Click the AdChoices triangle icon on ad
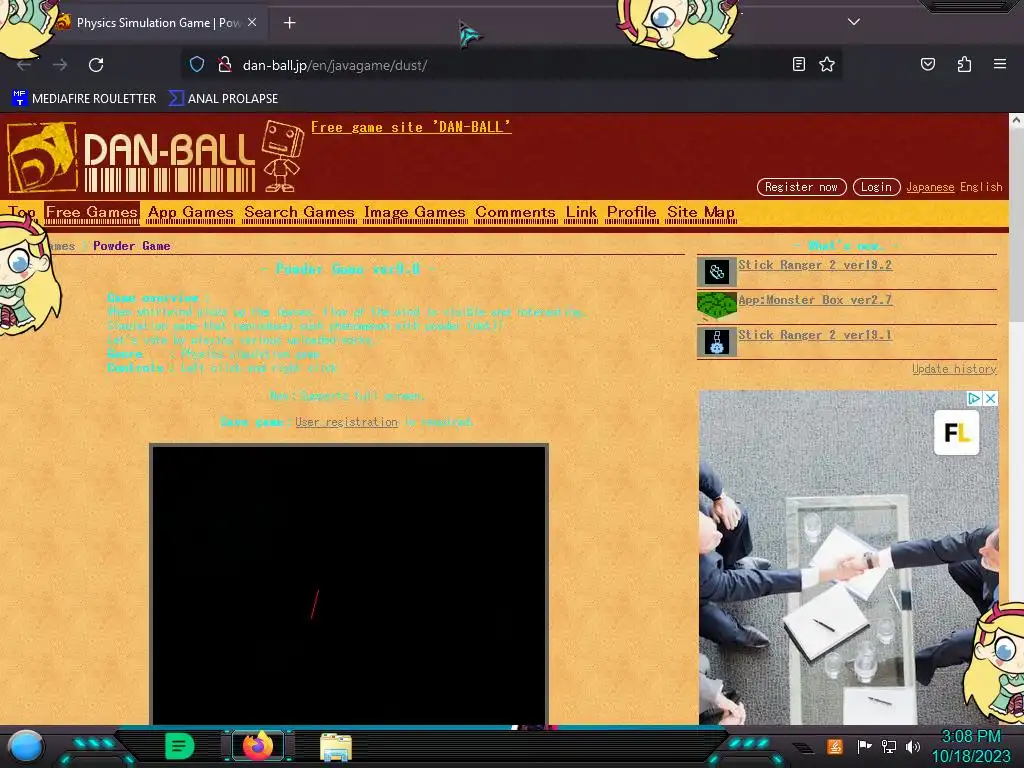 click(974, 398)
